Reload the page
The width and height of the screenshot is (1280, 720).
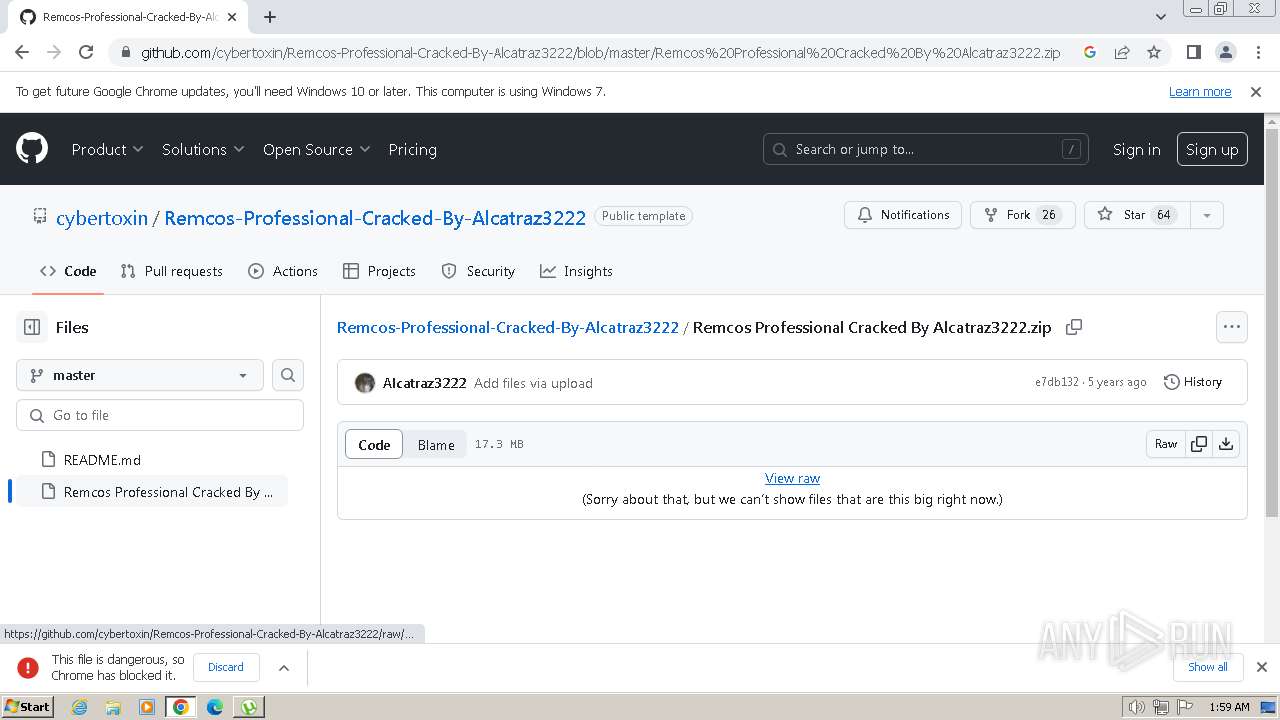86,52
